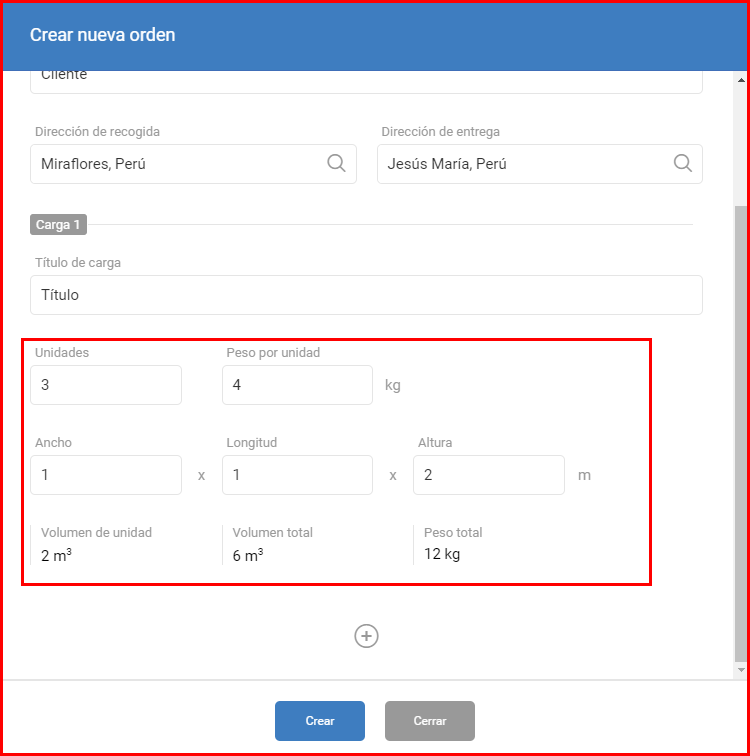750x756 pixels.
Task: Click the vertical scrollbar thumb
Action: (741, 434)
